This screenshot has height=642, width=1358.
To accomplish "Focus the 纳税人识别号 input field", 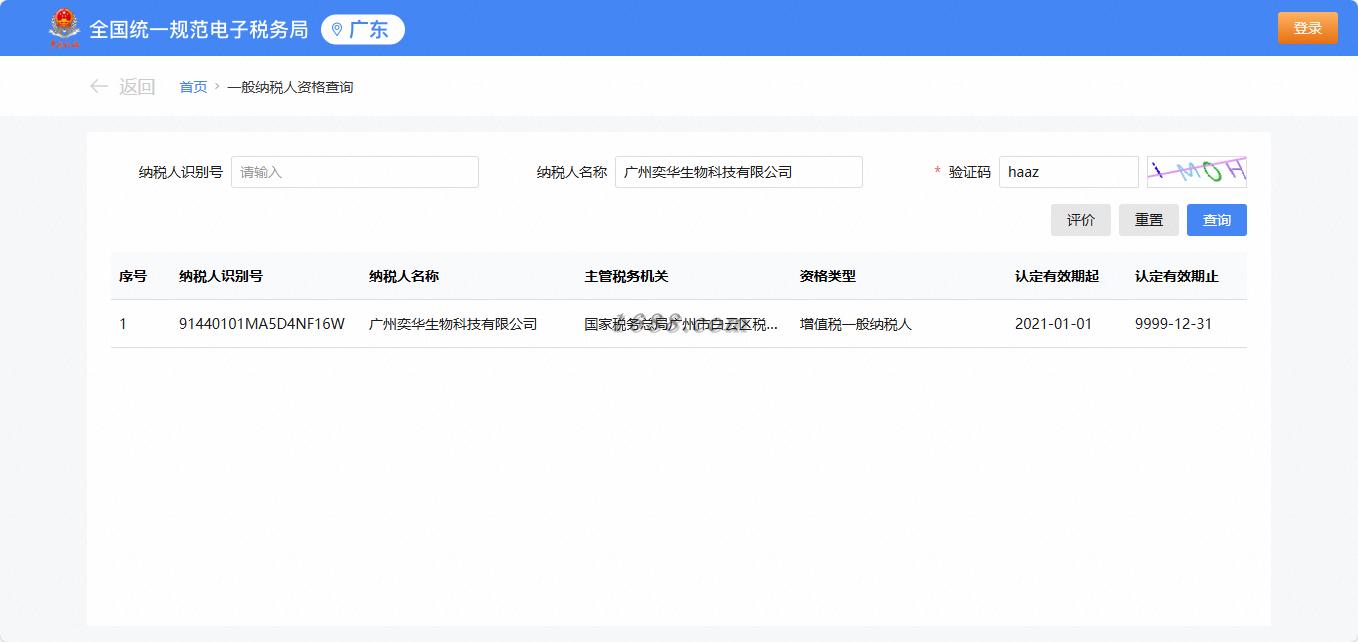I will pos(355,172).
